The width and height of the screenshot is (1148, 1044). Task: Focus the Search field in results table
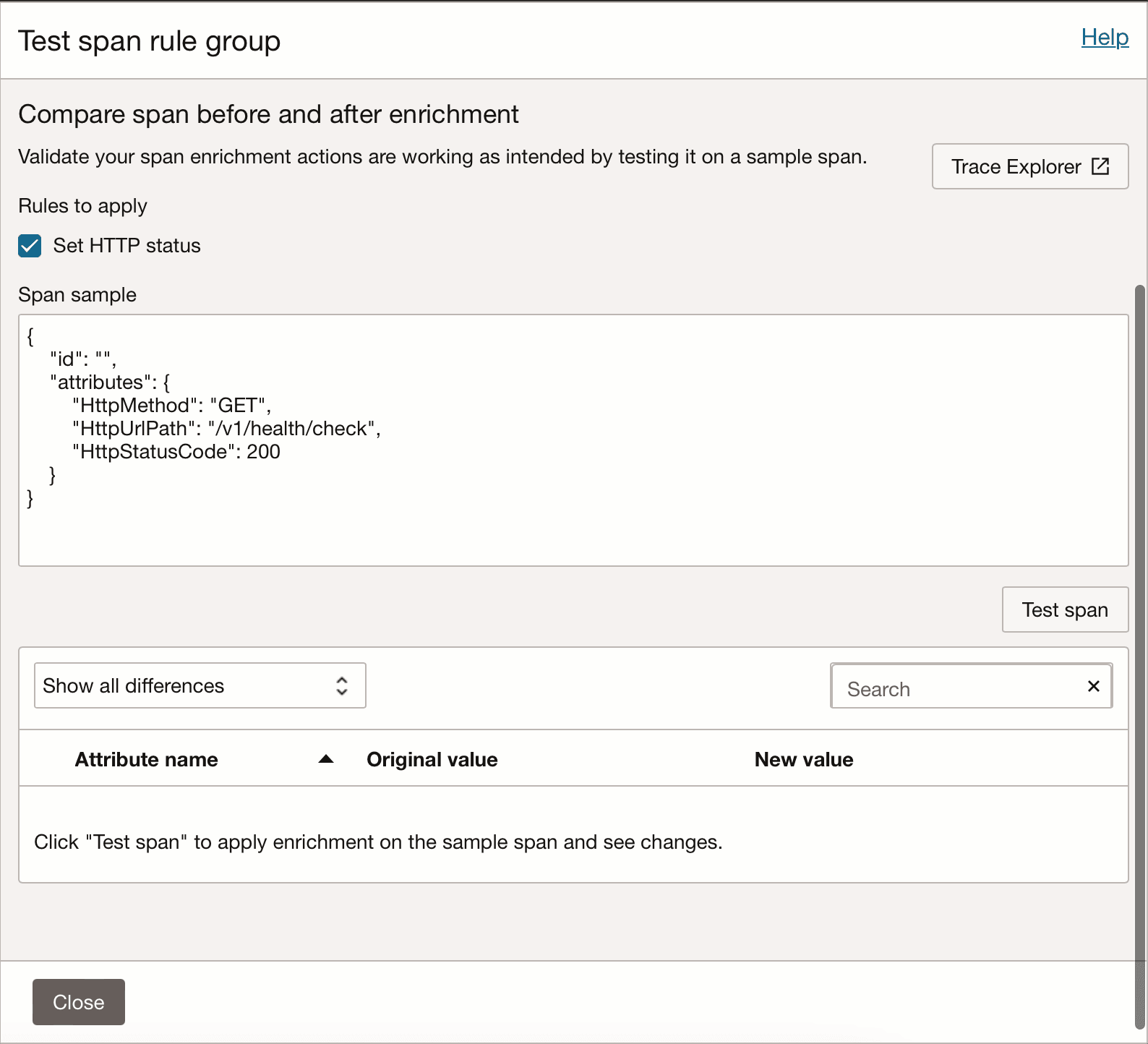click(958, 688)
